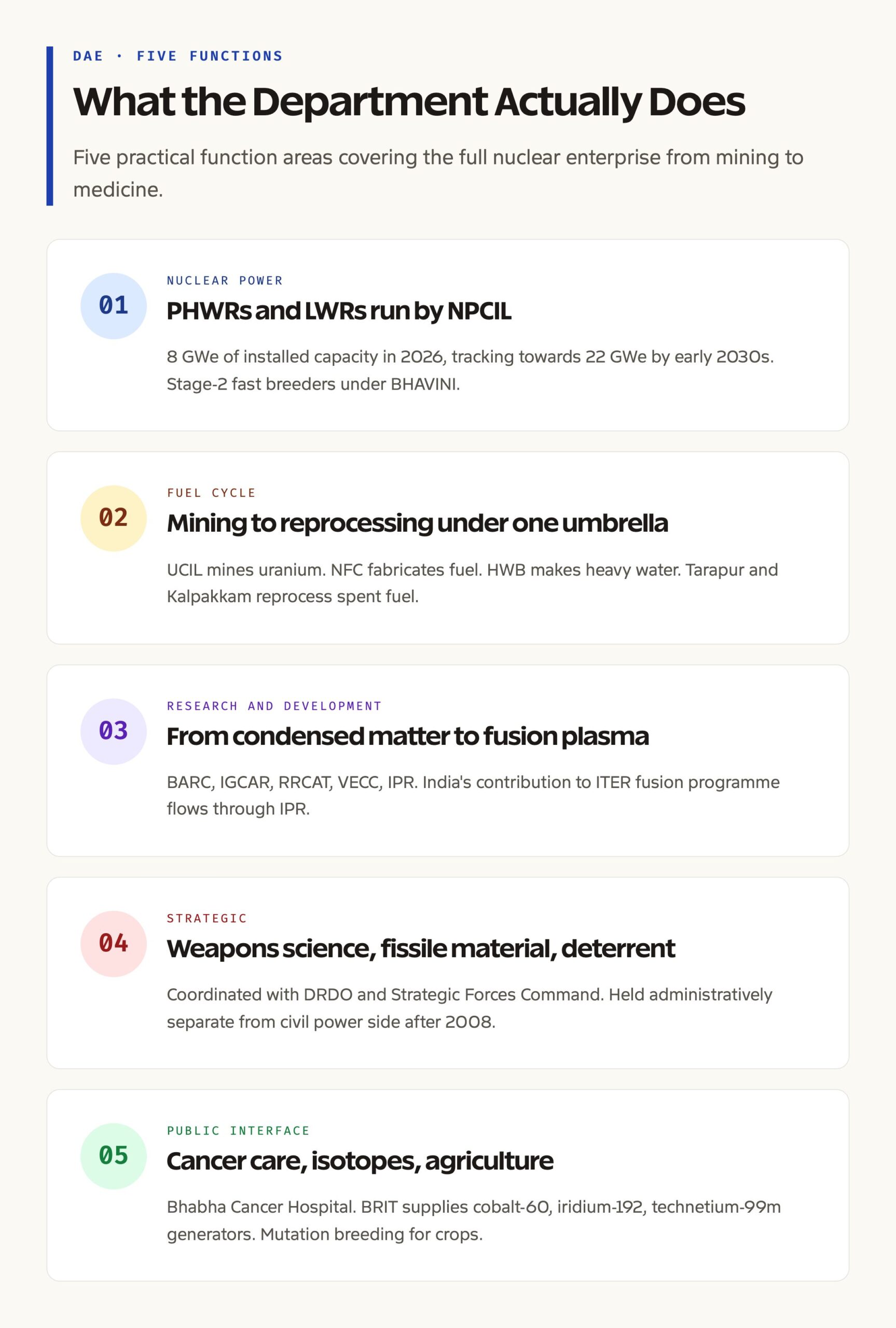Select the 'PHWRs and LWRs run by NPCIL' heading
The width and height of the screenshot is (896, 1328).
tap(339, 311)
